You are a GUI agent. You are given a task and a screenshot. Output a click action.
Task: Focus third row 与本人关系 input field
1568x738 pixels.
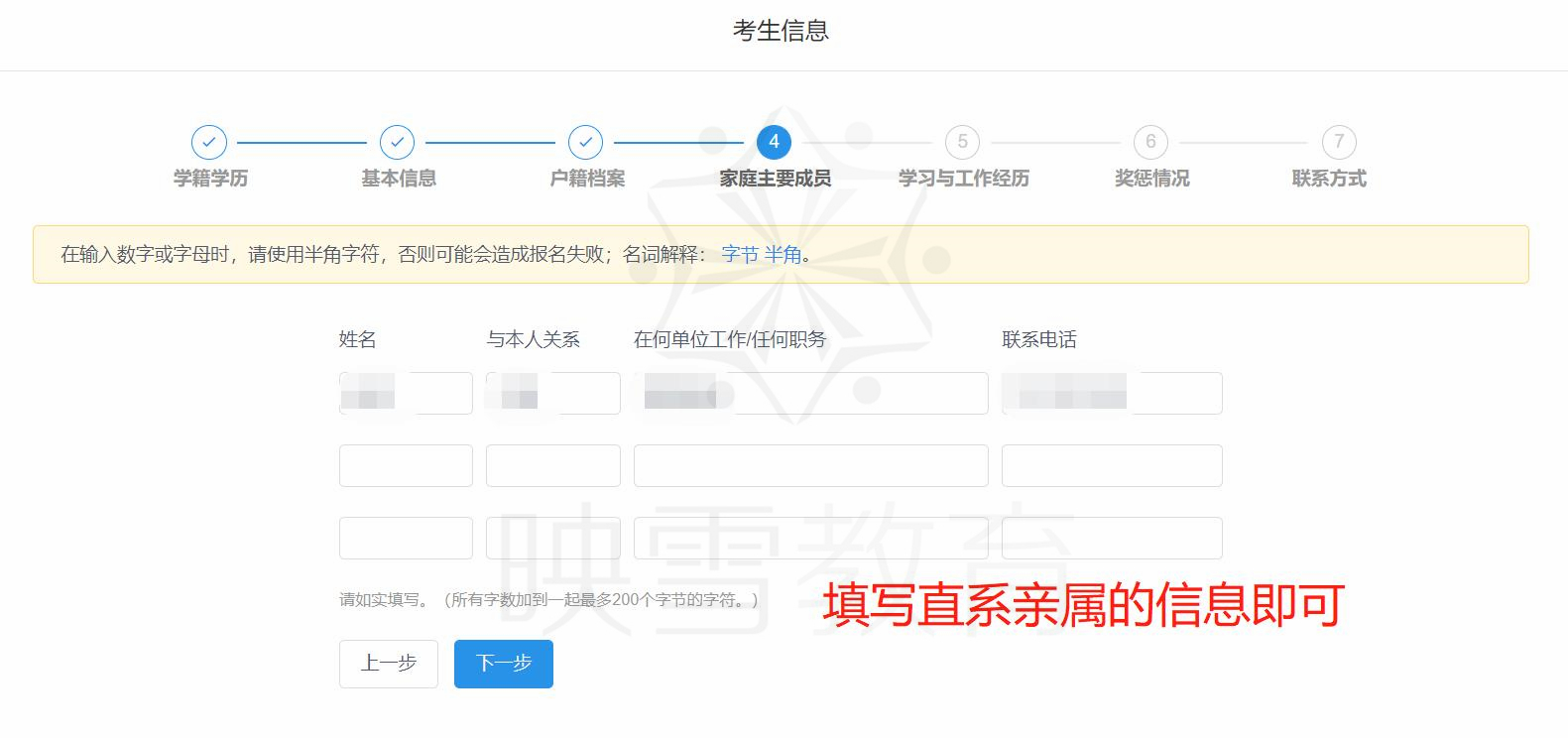(553, 538)
